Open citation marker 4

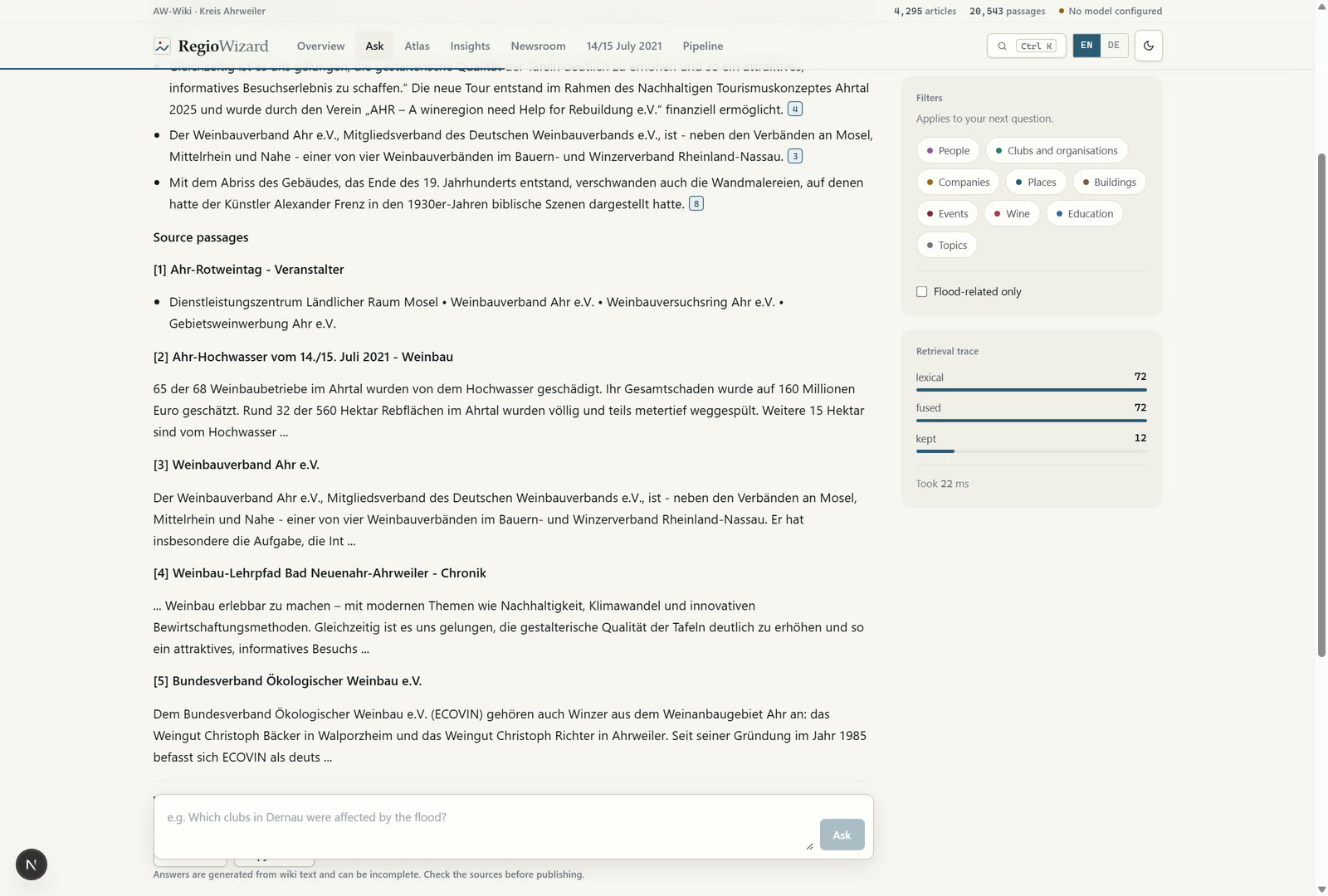(795, 109)
